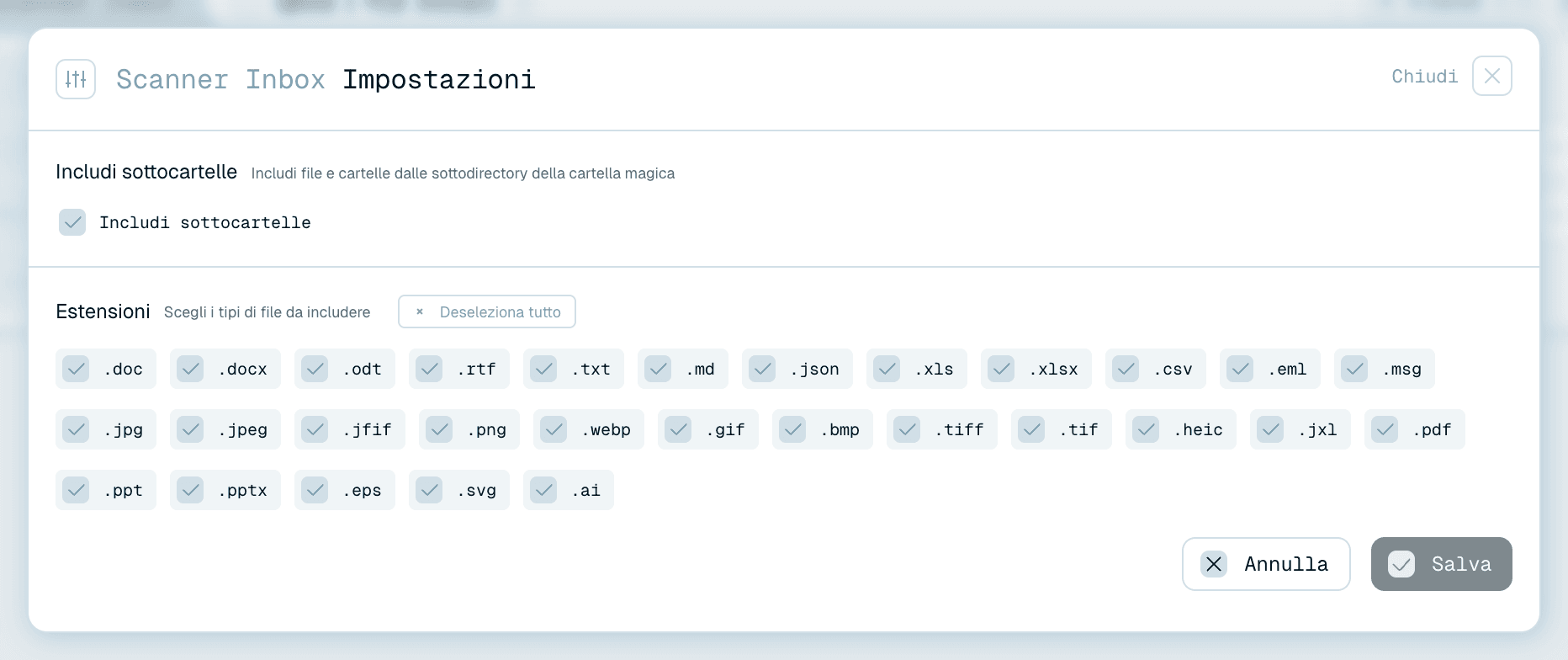Toggle the .csv extension checkbox
The image size is (1568, 660).
coord(1126,369)
